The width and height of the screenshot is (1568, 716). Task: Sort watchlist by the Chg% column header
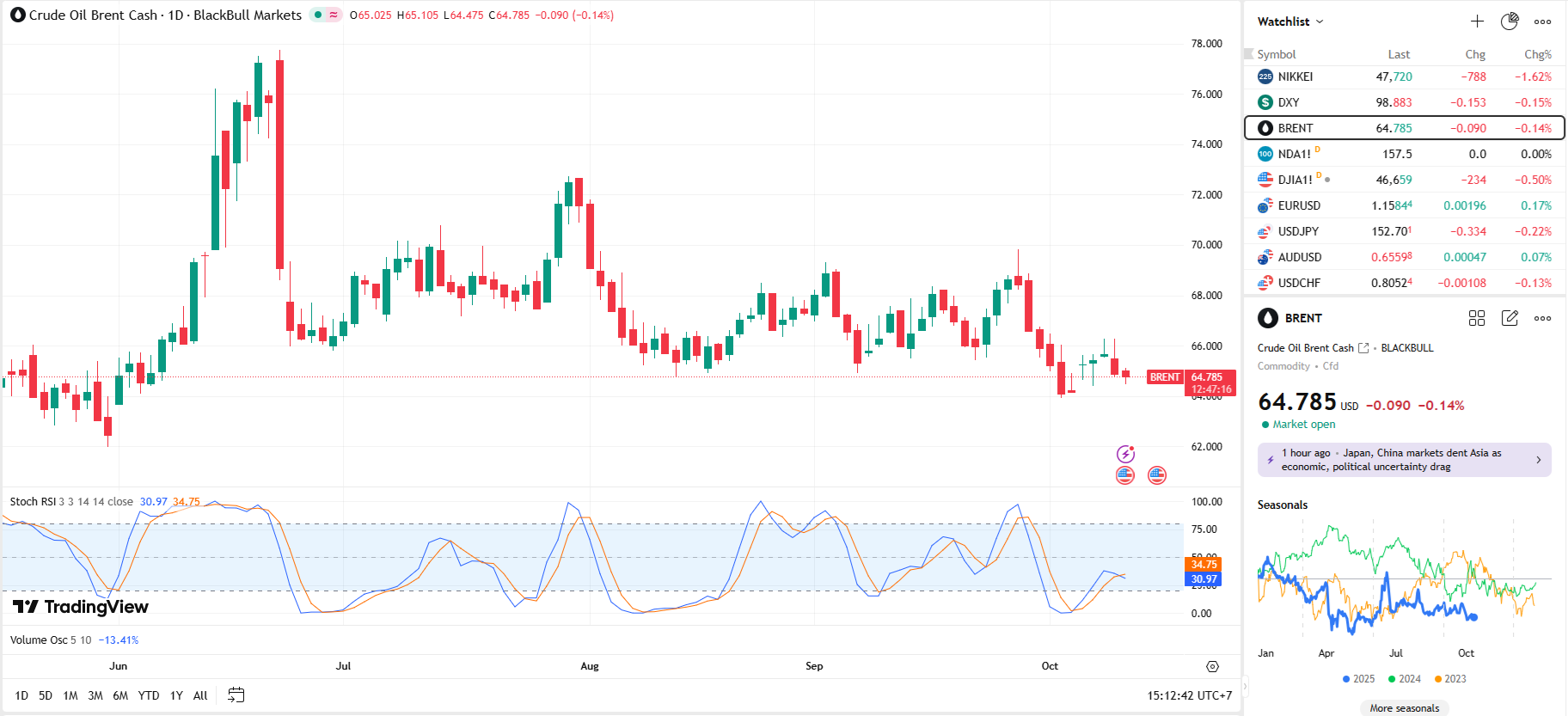(x=1537, y=54)
